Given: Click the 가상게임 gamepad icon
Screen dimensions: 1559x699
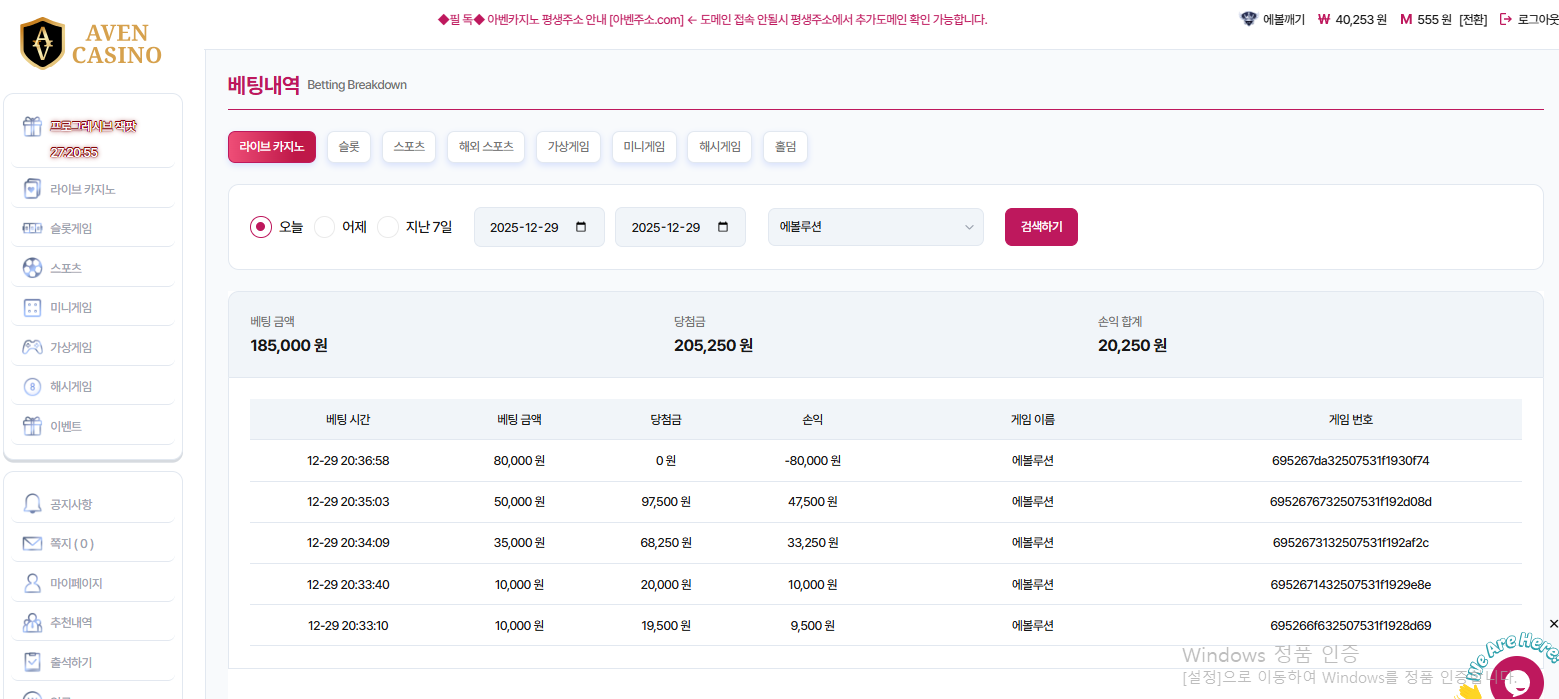Looking at the screenshot, I should point(32,347).
